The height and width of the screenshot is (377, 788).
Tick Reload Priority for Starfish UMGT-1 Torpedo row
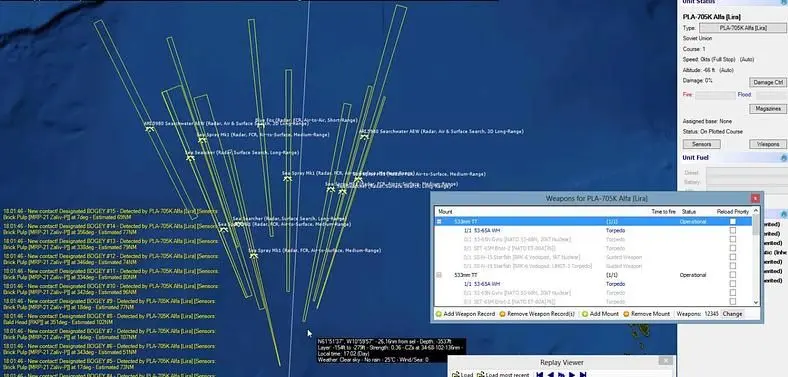click(x=733, y=266)
